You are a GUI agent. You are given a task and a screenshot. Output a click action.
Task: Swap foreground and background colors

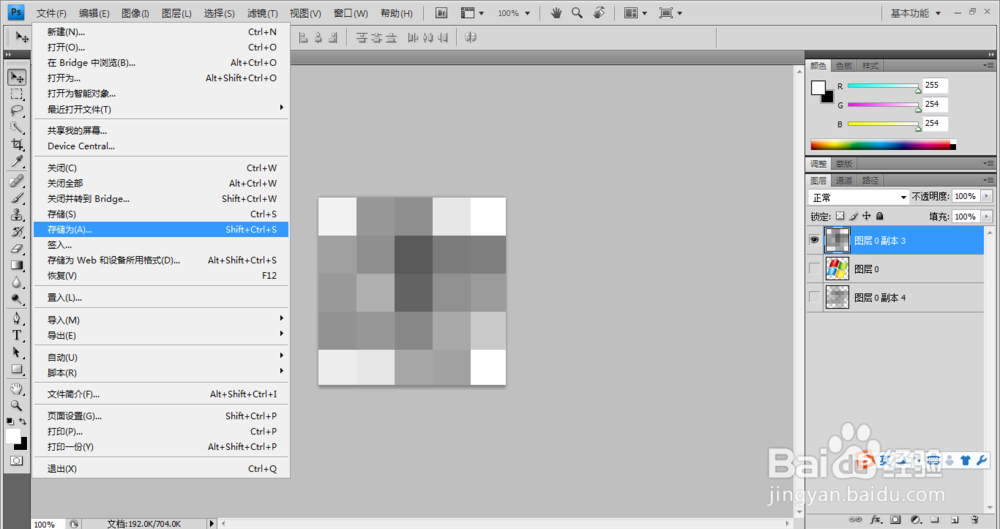click(23, 421)
